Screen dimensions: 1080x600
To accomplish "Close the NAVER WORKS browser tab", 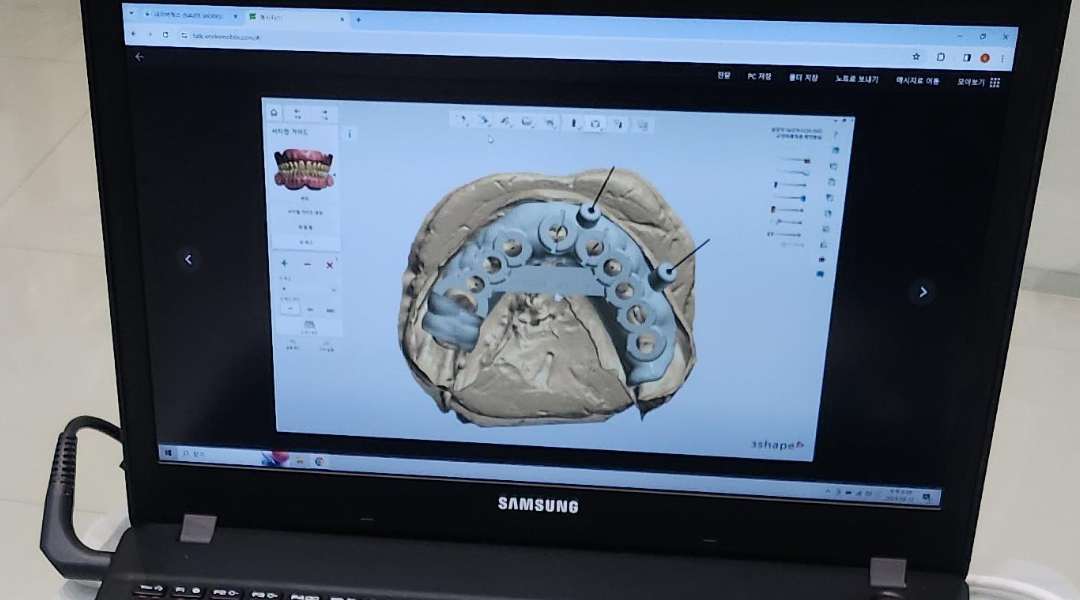I will click(x=235, y=16).
